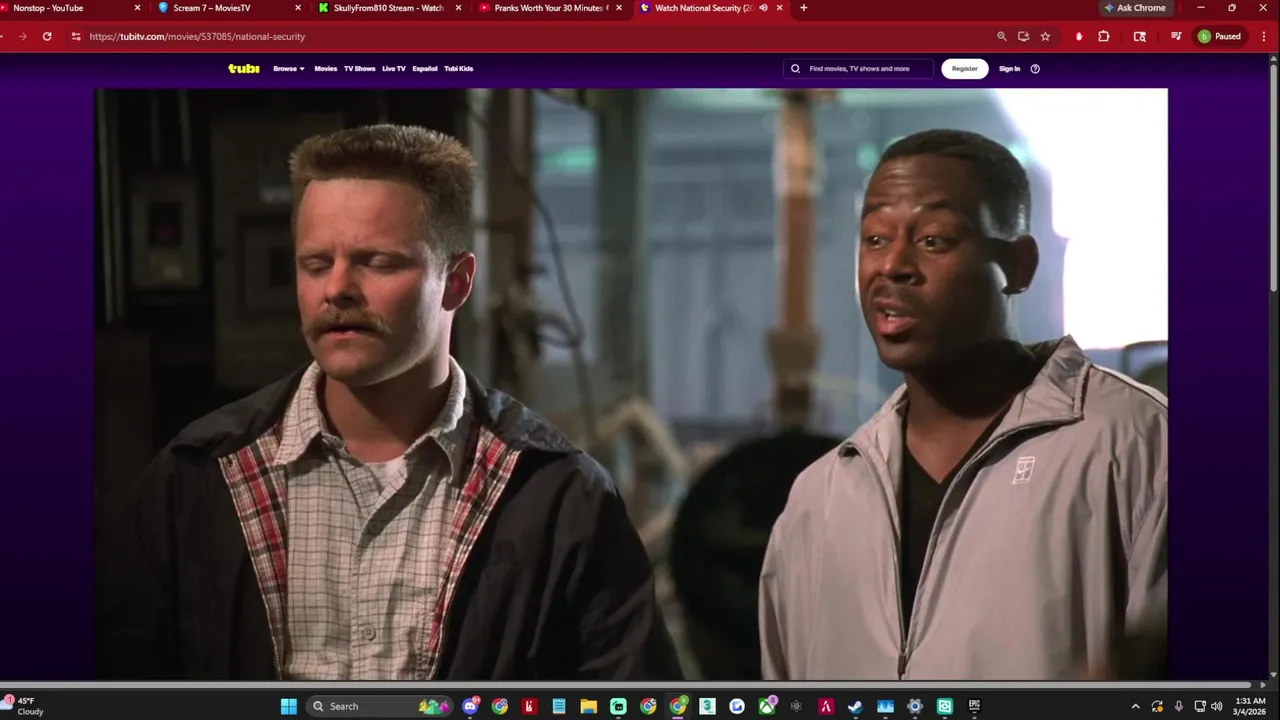This screenshot has height=720, width=1280.
Task: Click the Ask Chrome button
Action: [1135, 8]
